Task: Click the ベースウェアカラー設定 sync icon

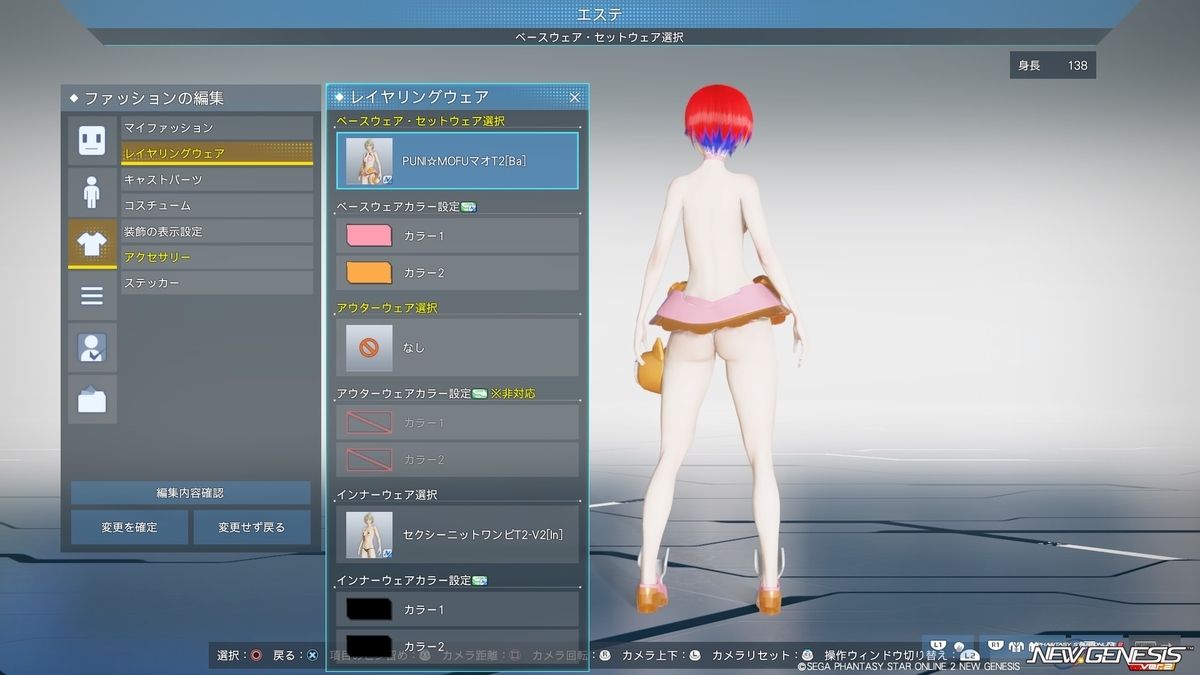Action: tap(468, 207)
